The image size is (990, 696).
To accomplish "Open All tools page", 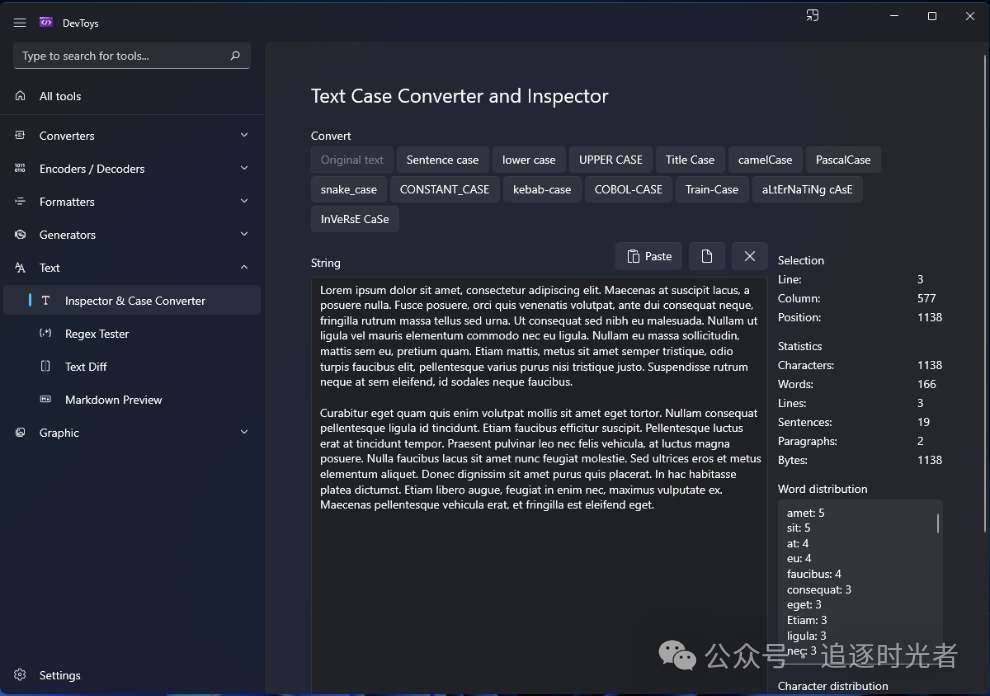I will point(132,96).
